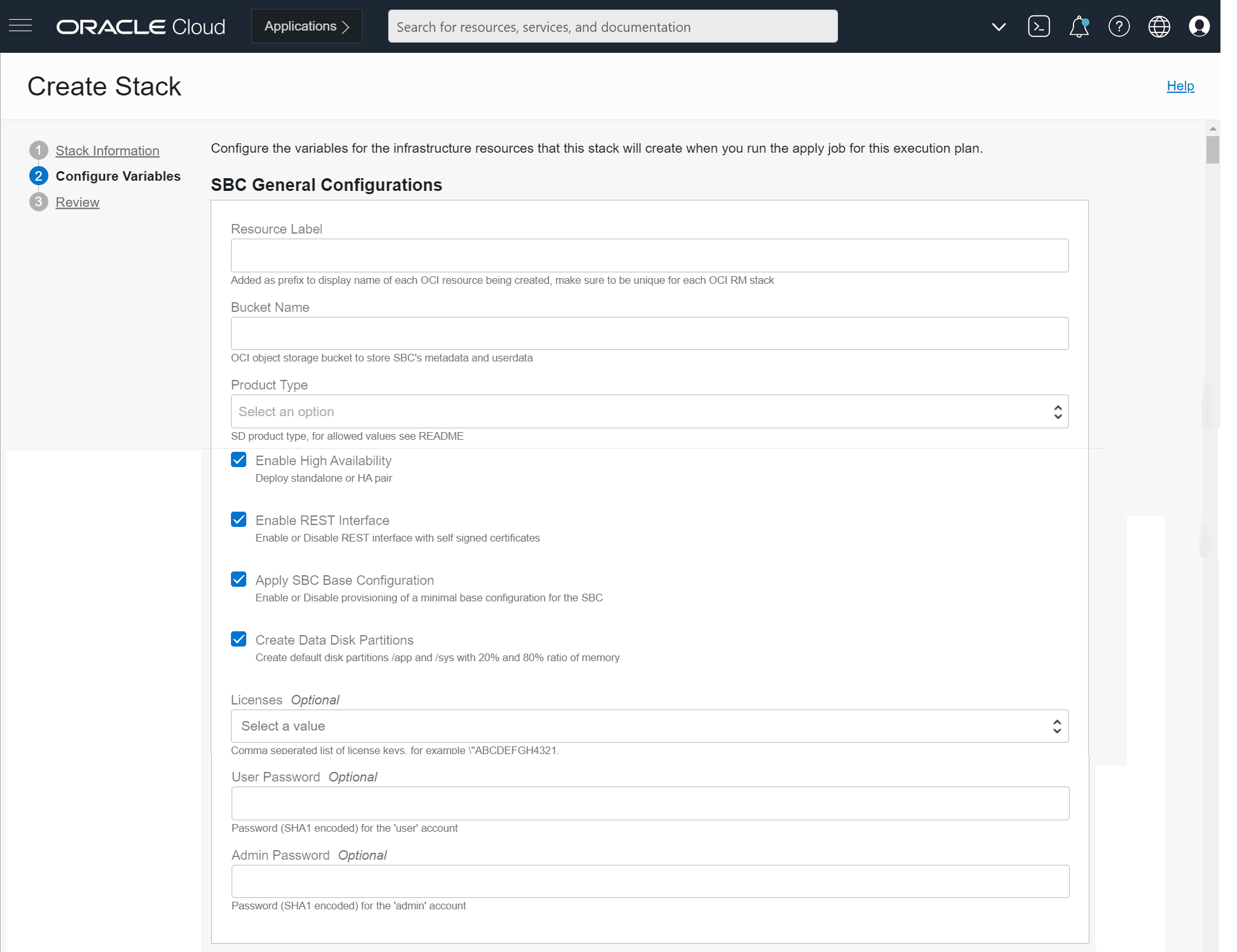Open the user profile avatar menu

1199,26
